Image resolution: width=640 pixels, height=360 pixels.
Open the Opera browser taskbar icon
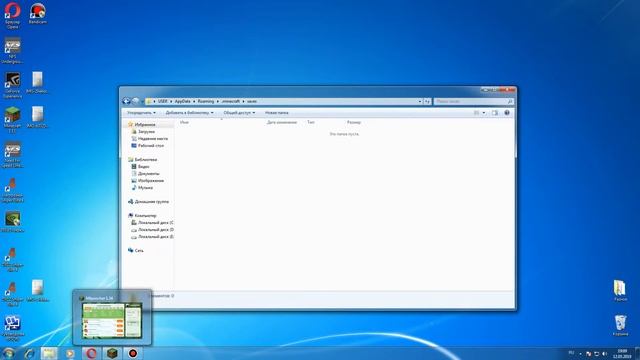coord(91,353)
